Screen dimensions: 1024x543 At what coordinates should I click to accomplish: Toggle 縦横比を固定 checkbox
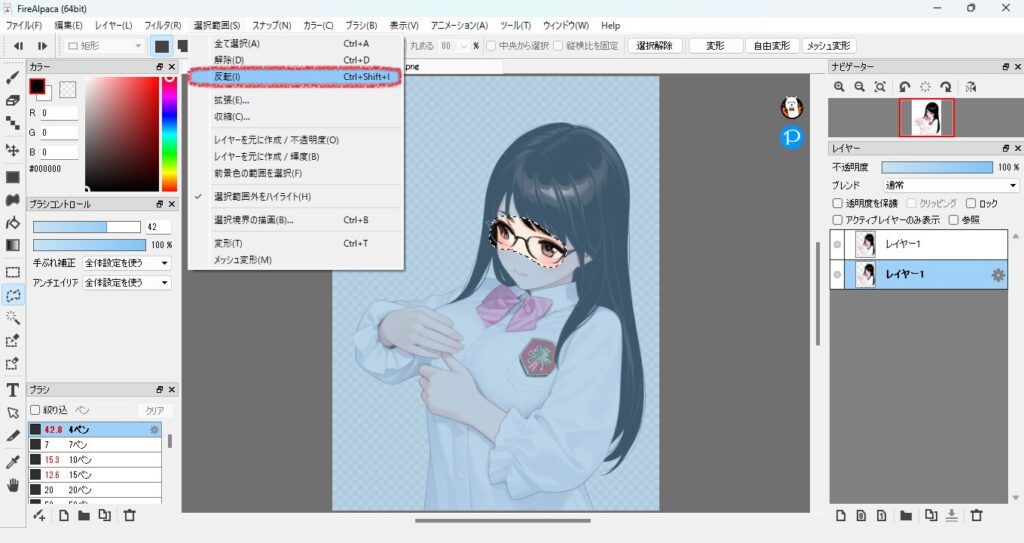(x=558, y=46)
